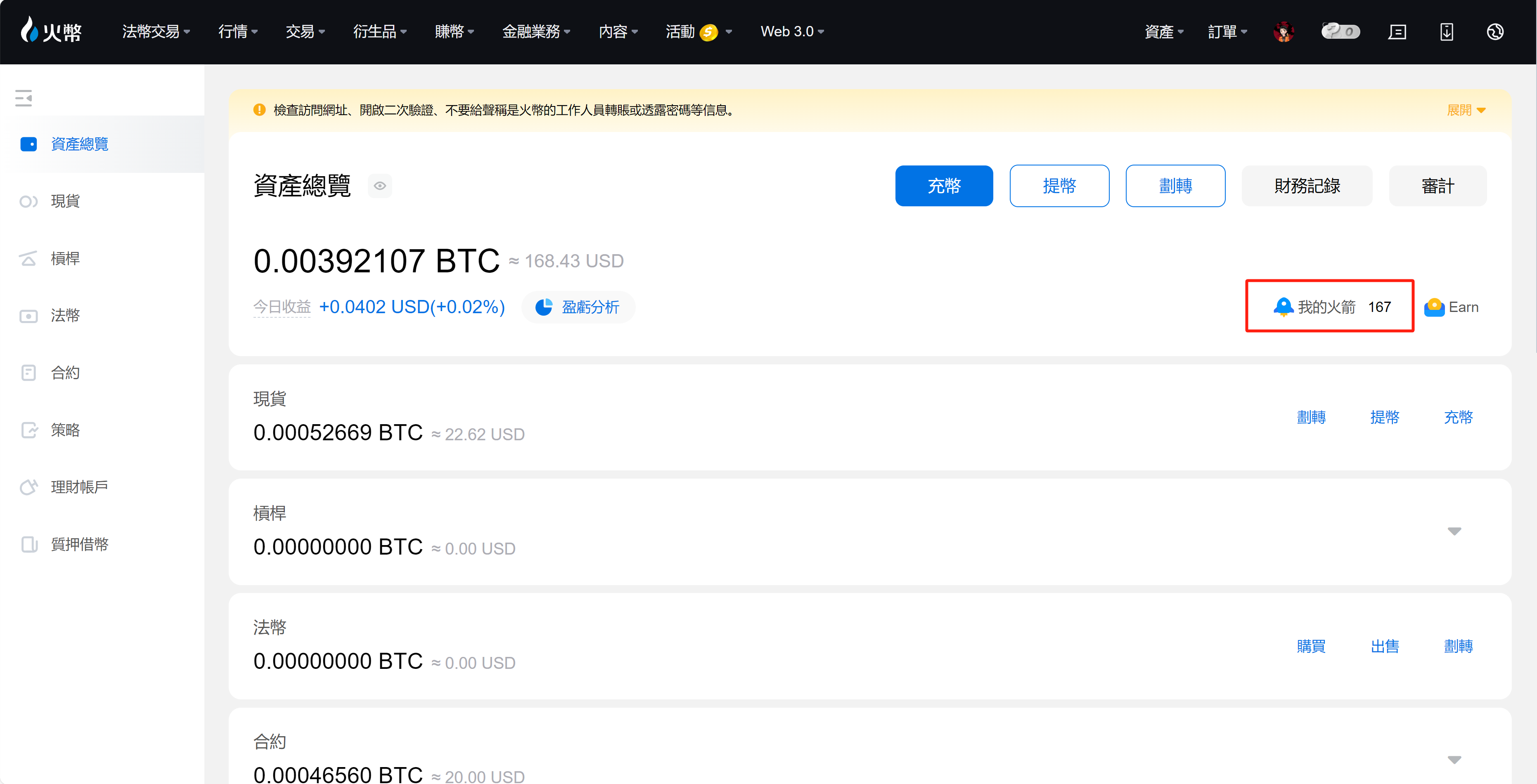Click the 審計 button
Image resolution: width=1537 pixels, height=784 pixels.
1438,186
